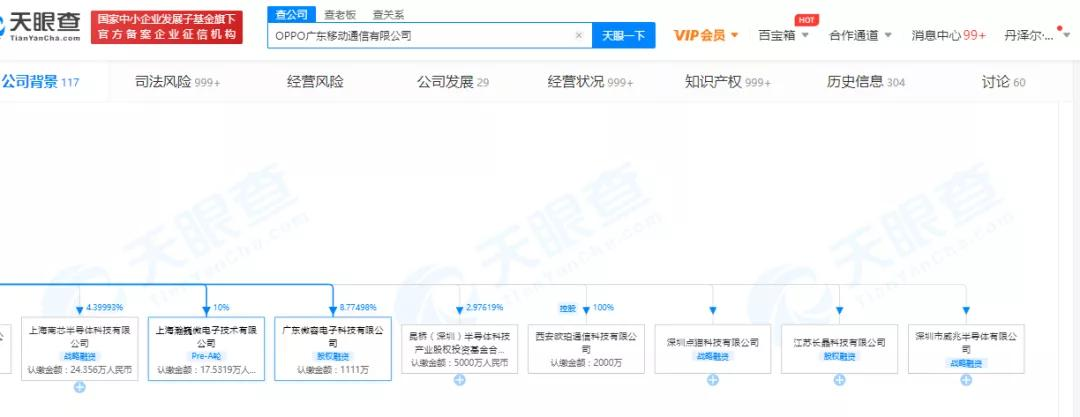
Task: Select the 查关系 search tab
Action: click(x=388, y=14)
